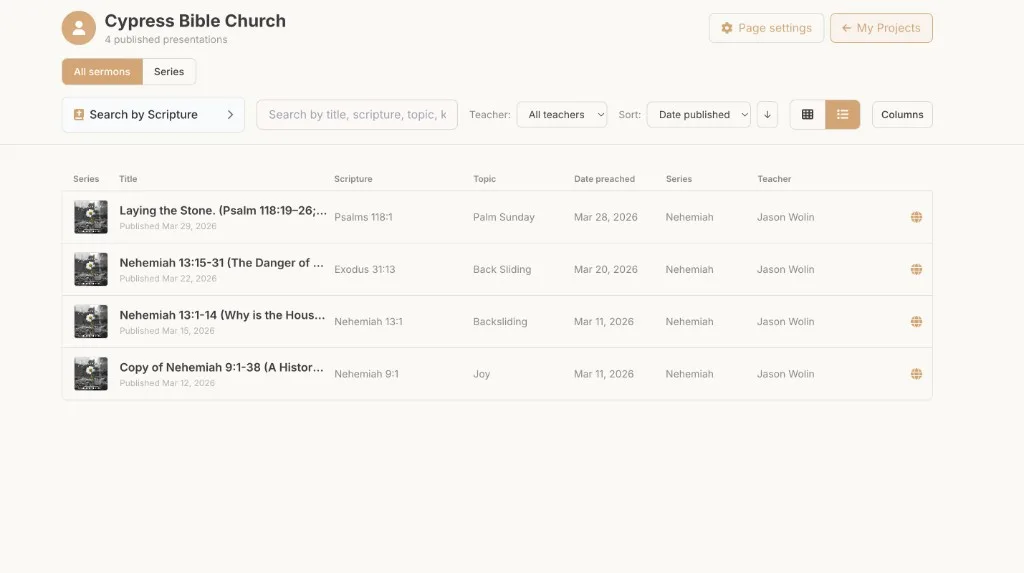
Task: Open the All teachers dropdown
Action: click(x=562, y=114)
